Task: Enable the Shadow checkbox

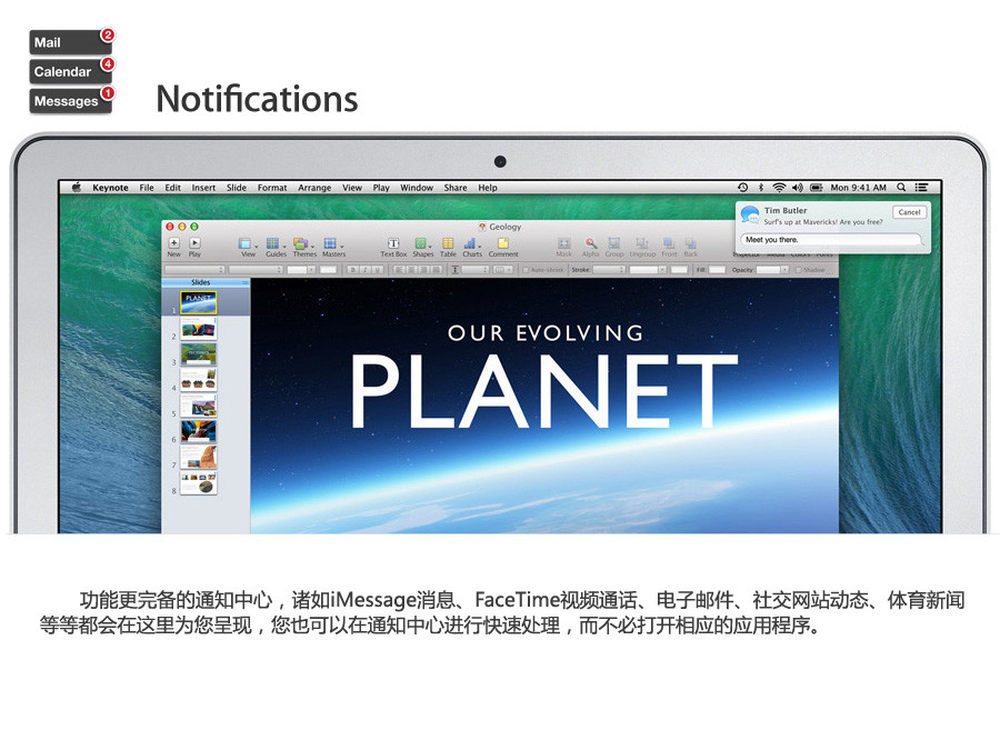Action: coord(798,270)
